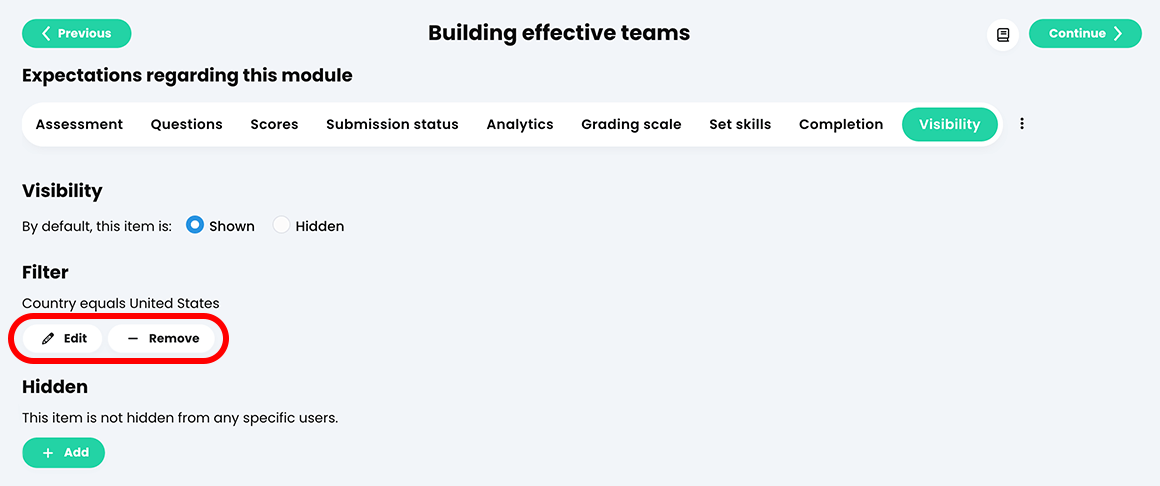1160x486 pixels.
Task: Open the Questions tab
Action: click(187, 125)
